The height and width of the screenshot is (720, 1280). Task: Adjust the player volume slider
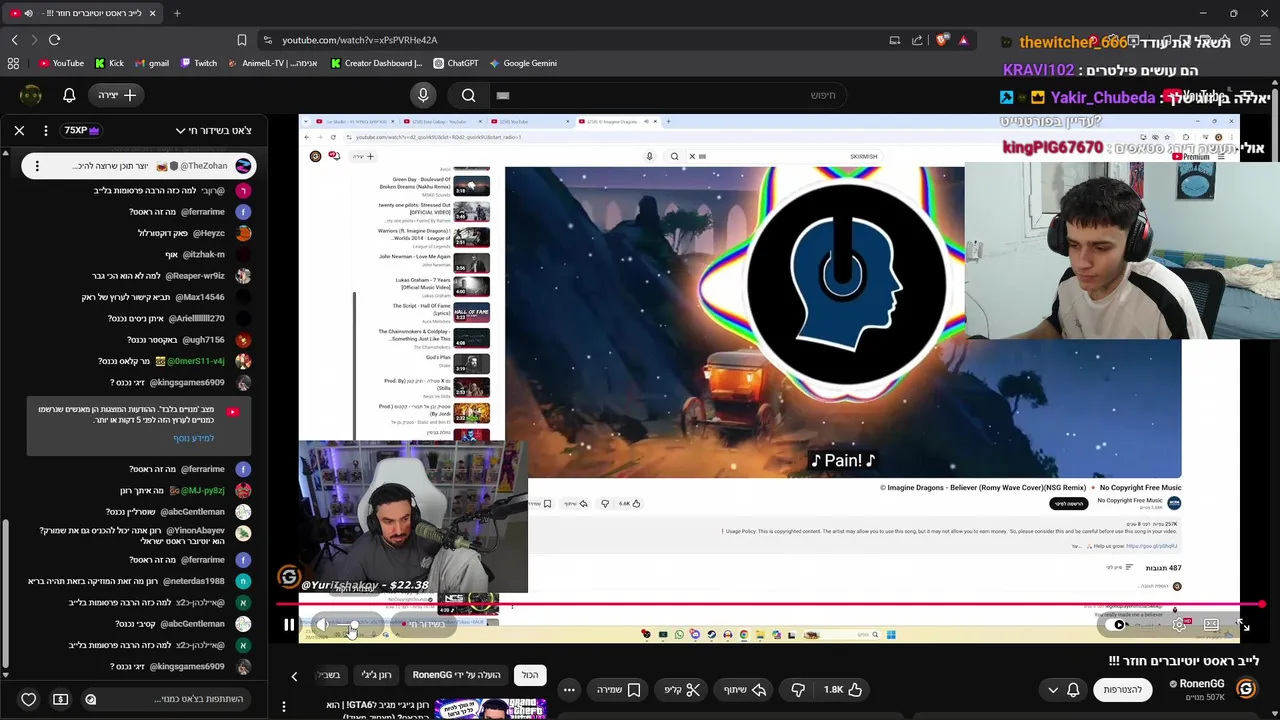pos(347,625)
